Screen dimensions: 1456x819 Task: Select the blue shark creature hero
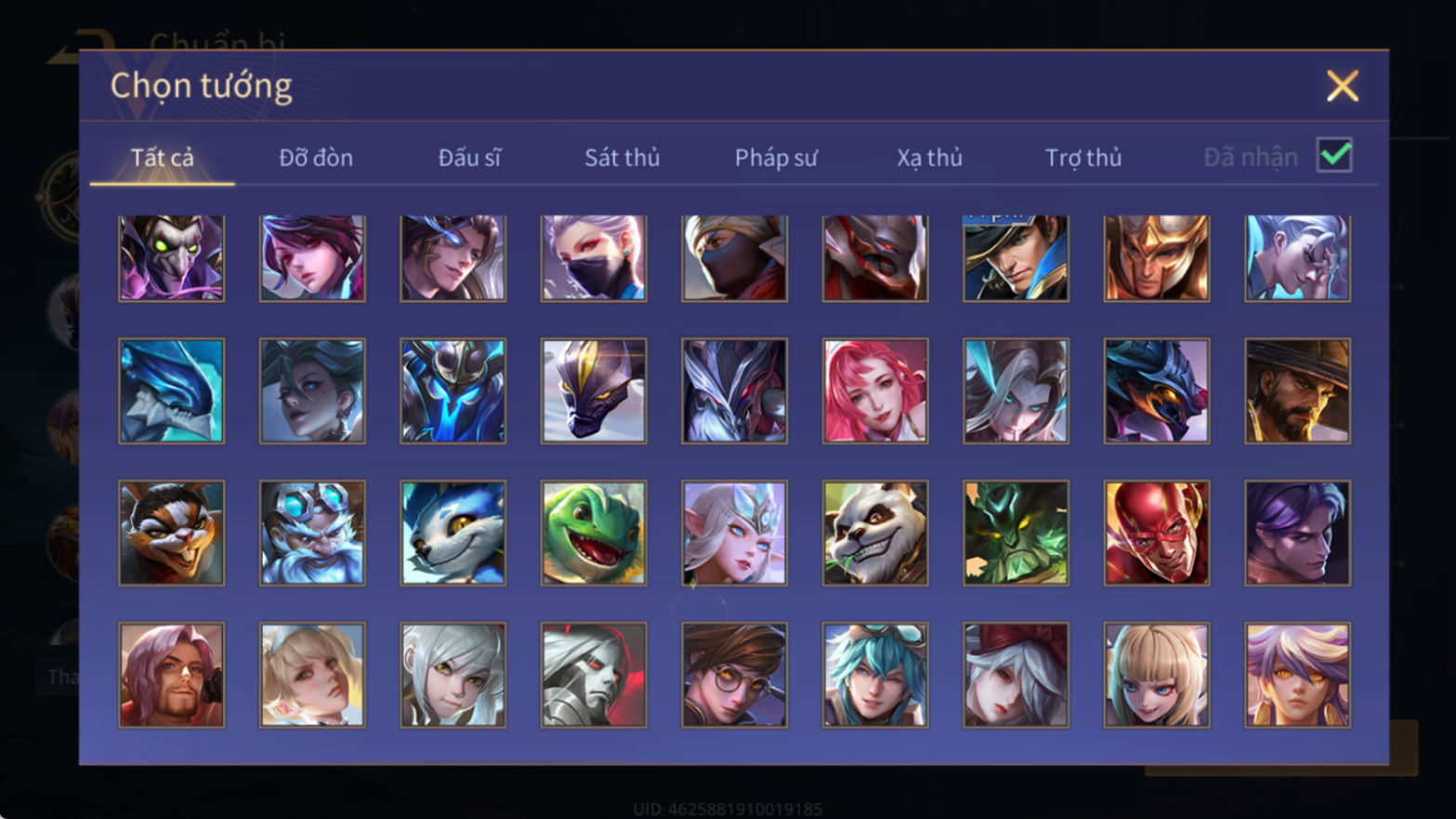pyautogui.click(x=171, y=390)
